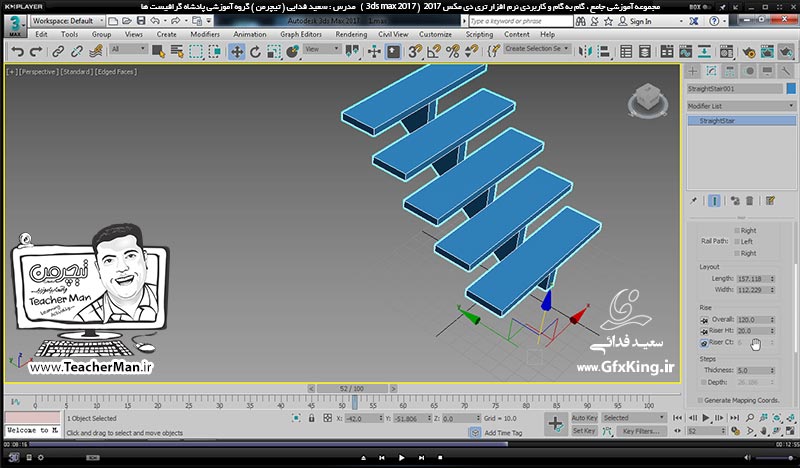Viewport: 800px width, 468px height.
Task: Click the large Set Keys plus button
Action: pyautogui.click(x=556, y=424)
